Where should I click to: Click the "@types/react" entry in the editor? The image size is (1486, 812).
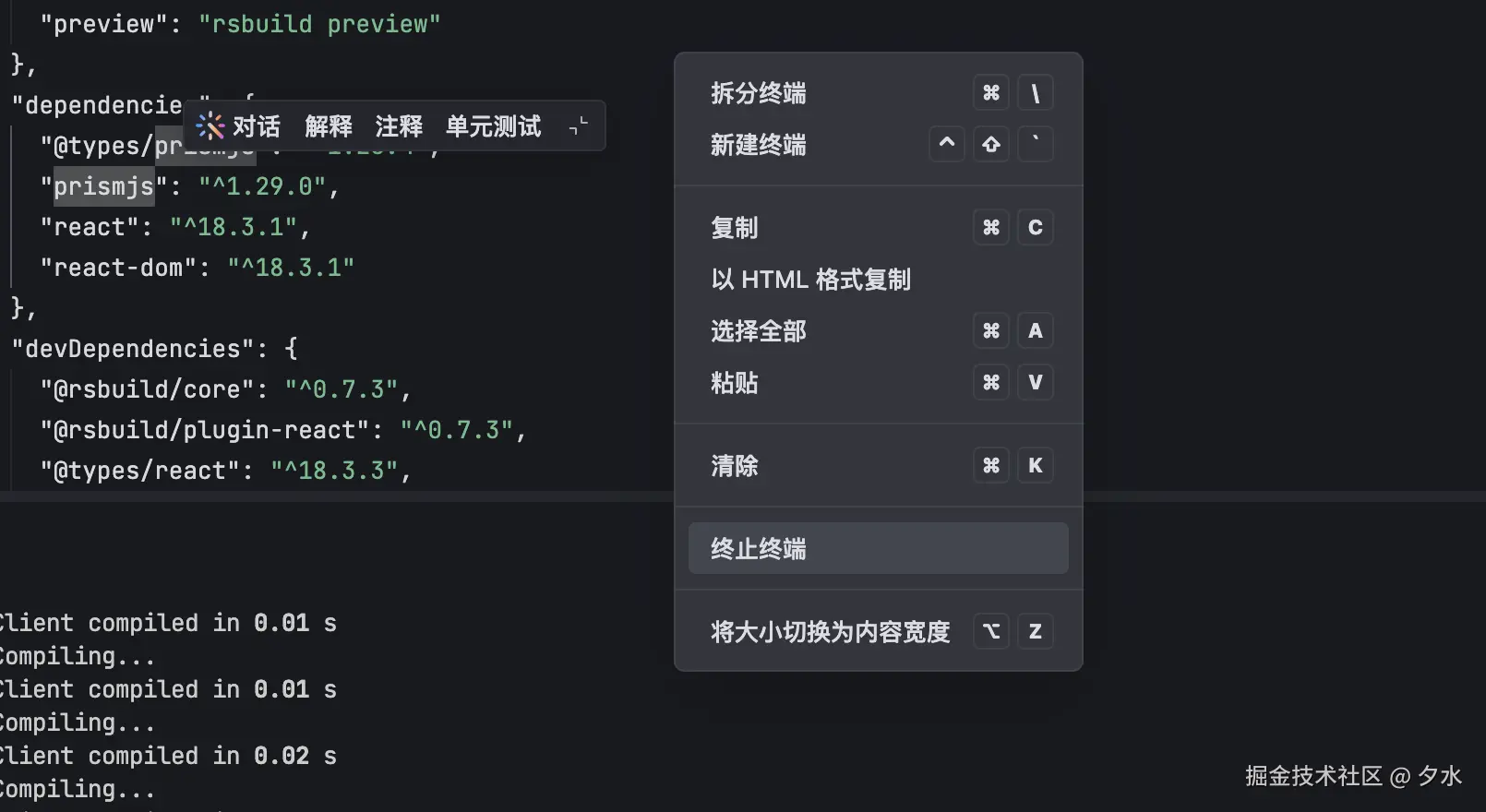click(x=140, y=471)
